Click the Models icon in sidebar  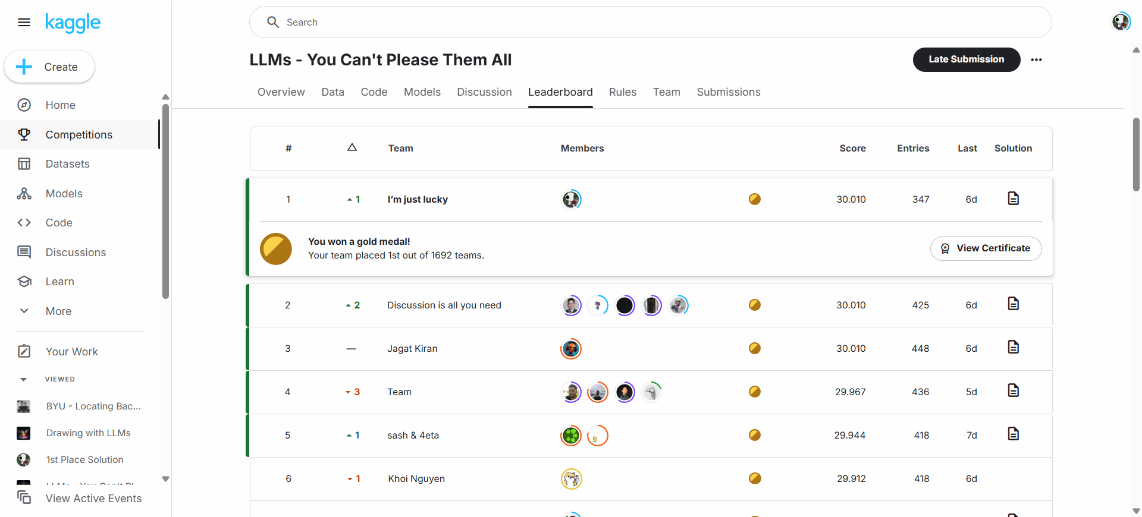(x=24, y=193)
